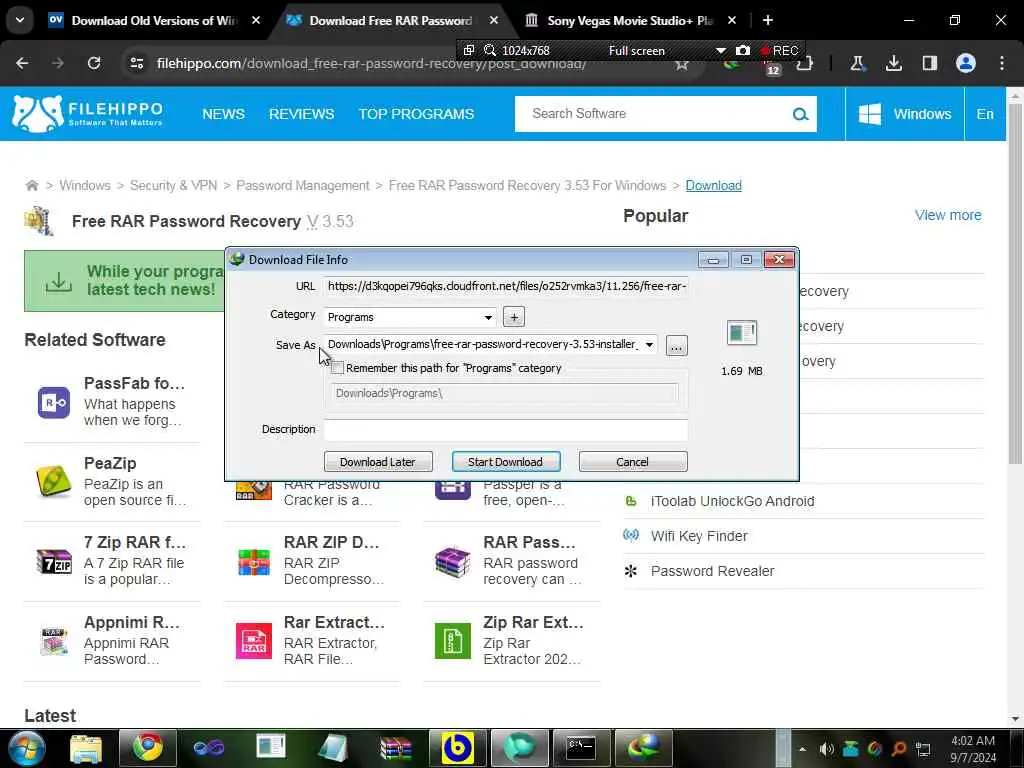Enable Remember this path for Programs category
This screenshot has width=1024, height=768.
[338, 368]
